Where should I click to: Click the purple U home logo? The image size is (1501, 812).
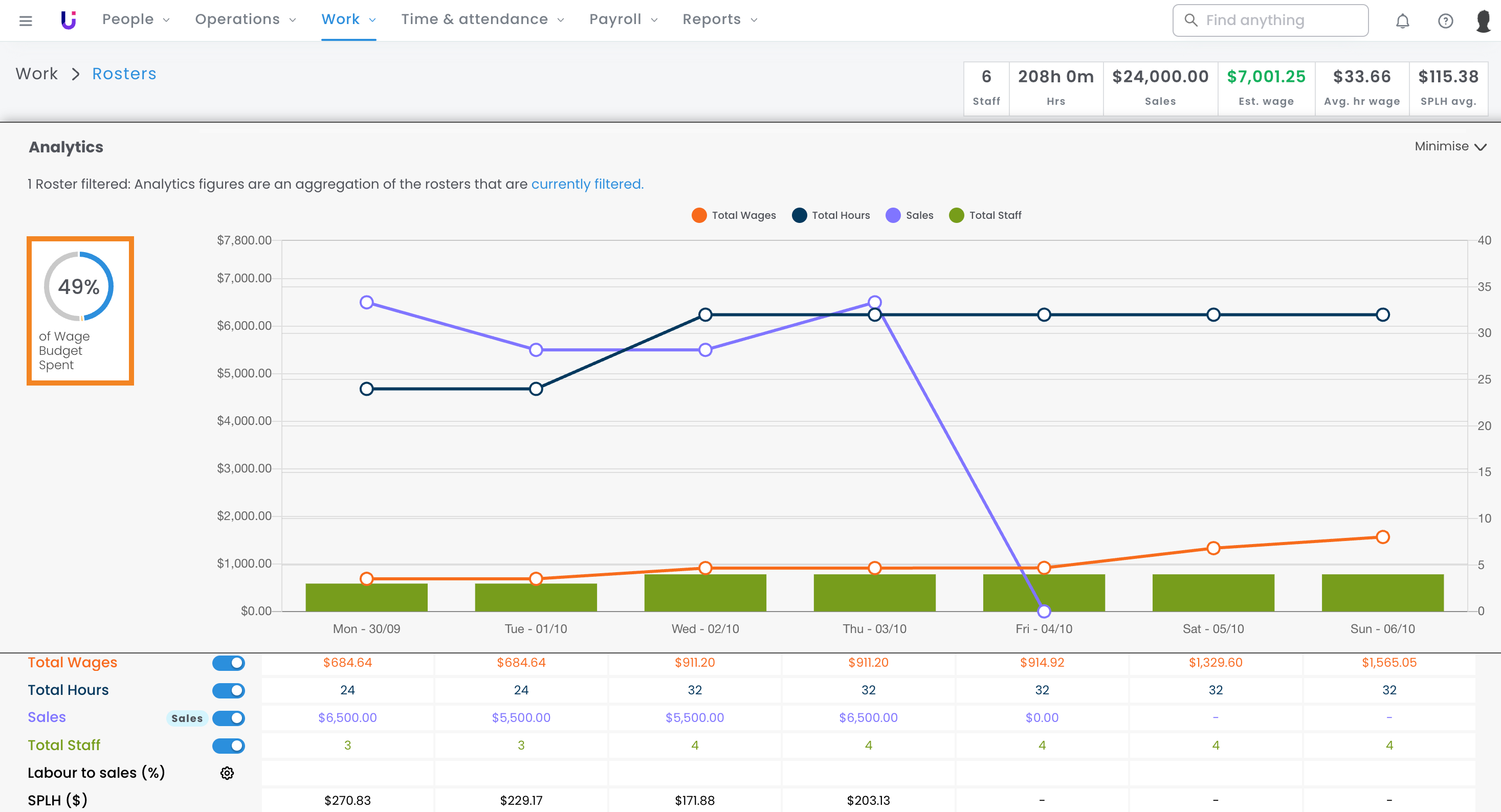click(68, 20)
